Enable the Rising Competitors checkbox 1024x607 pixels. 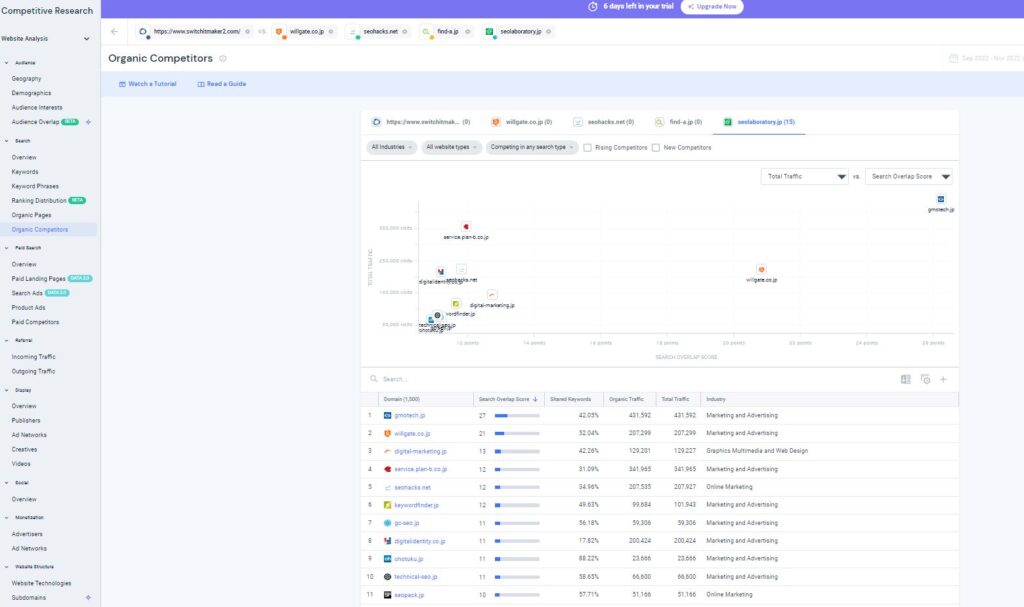(x=588, y=148)
